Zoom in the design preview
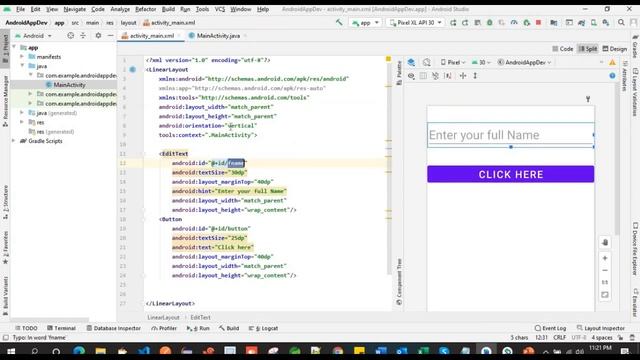 605,258
